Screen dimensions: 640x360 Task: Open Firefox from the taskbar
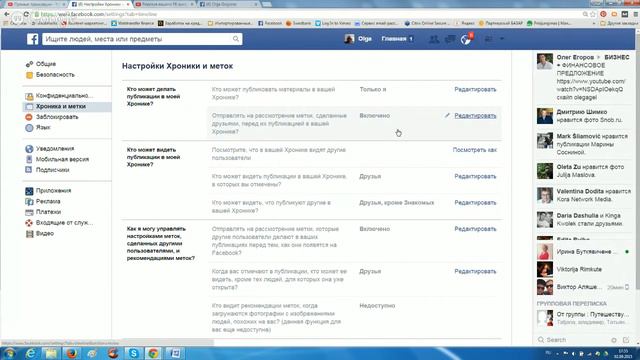pos(72,353)
